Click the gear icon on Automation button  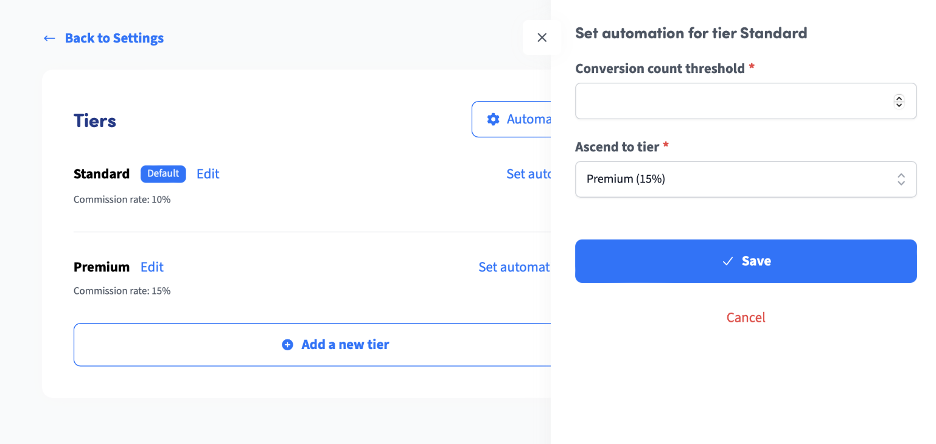[493, 119]
